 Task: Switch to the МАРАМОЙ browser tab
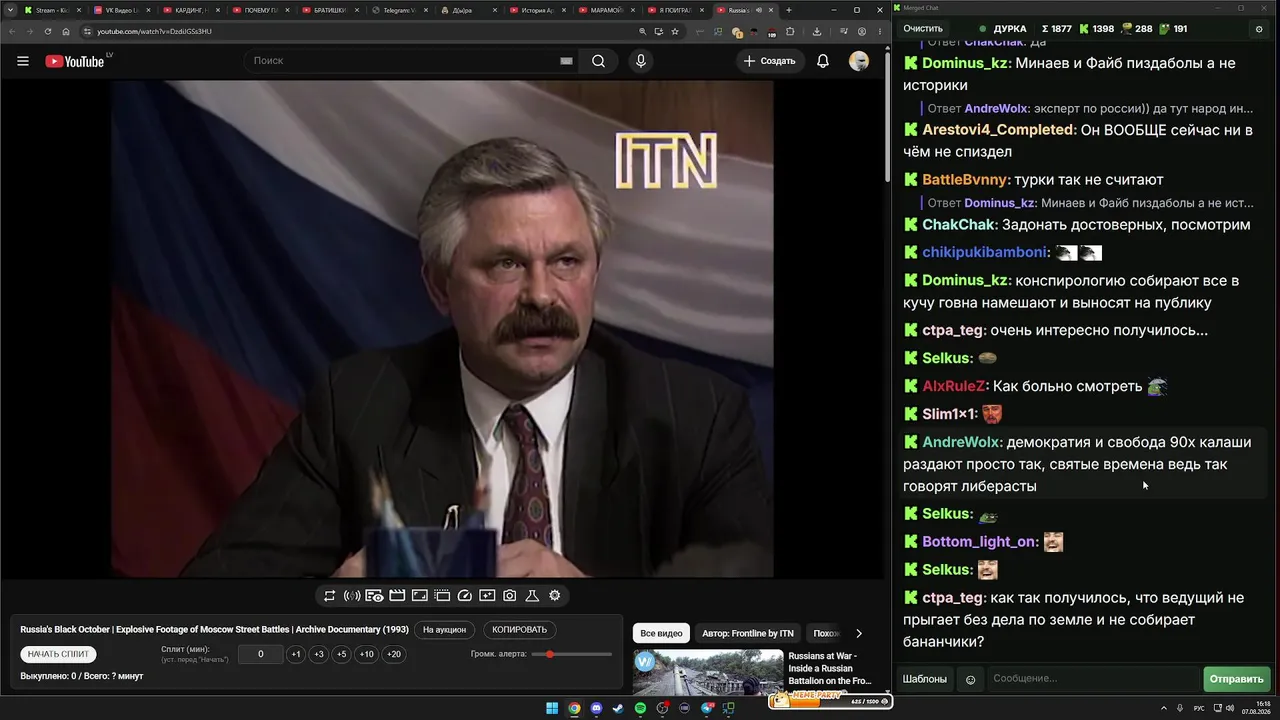coord(609,10)
